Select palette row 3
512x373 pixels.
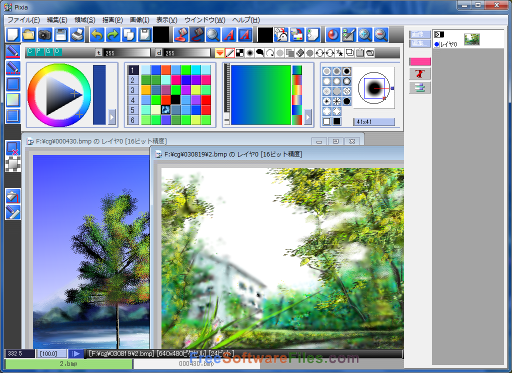click(x=133, y=90)
